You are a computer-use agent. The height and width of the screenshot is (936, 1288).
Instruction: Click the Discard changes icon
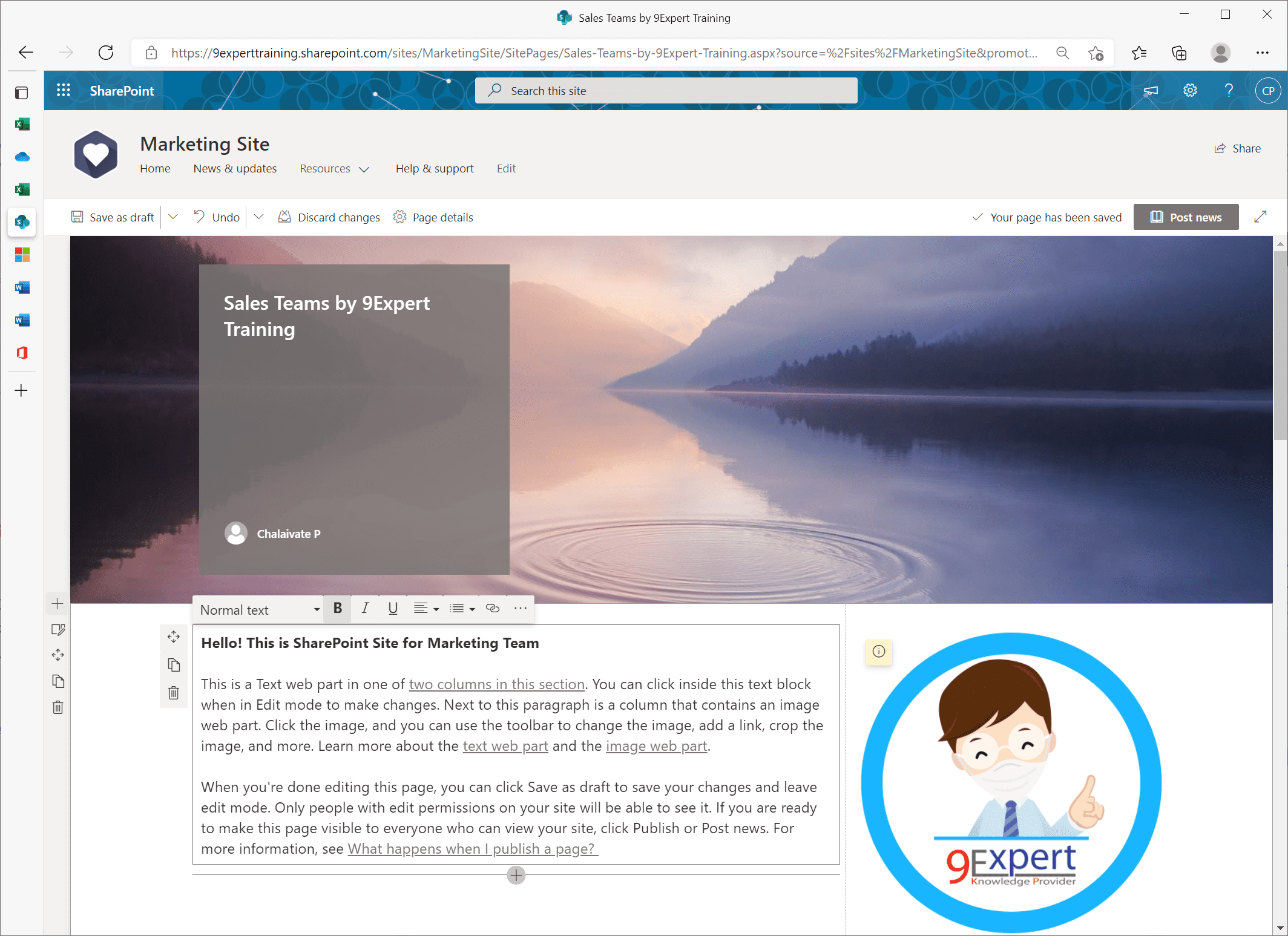coord(284,217)
